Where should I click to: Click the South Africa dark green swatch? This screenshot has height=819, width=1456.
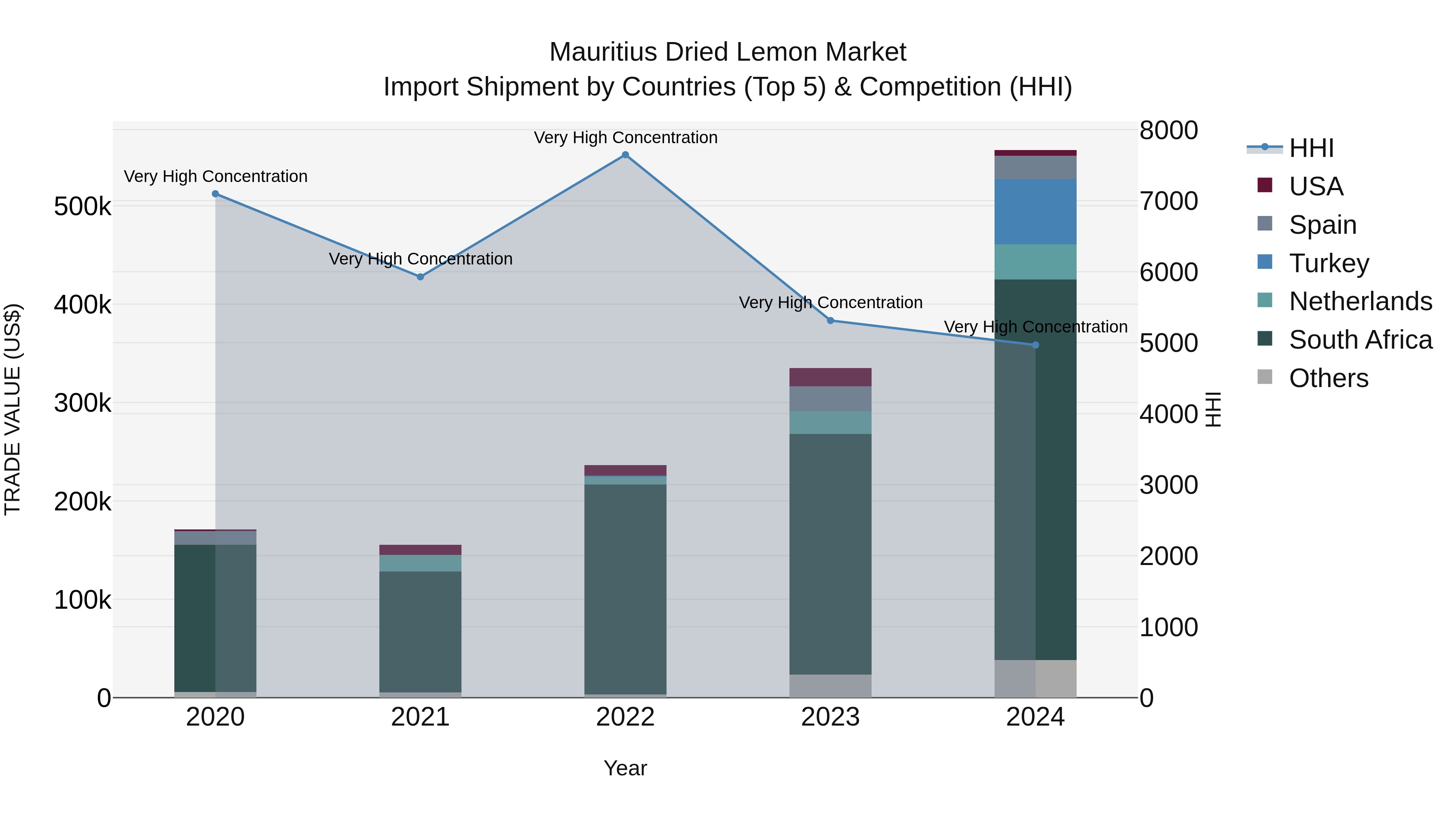(1265, 339)
